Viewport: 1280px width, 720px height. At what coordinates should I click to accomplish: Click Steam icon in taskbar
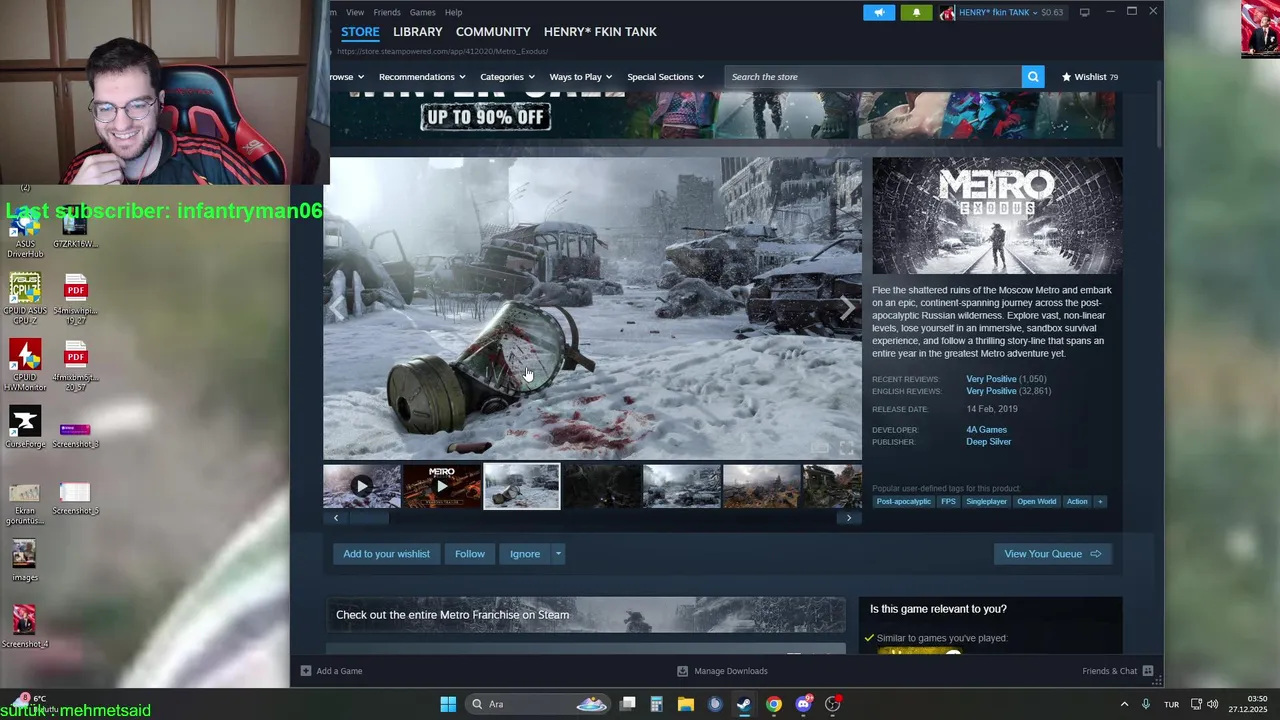(744, 704)
